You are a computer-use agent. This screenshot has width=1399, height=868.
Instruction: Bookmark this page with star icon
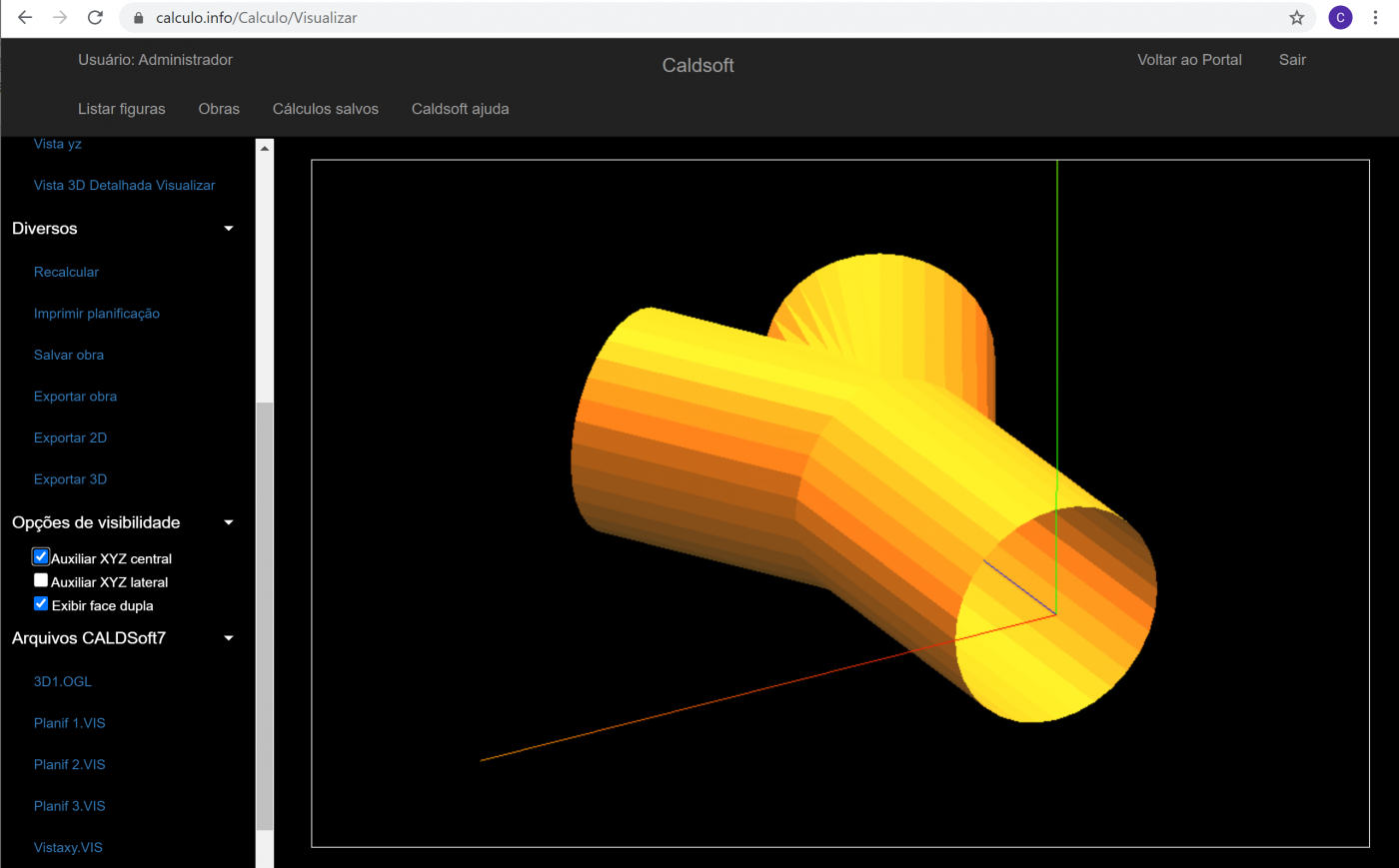point(1296,18)
